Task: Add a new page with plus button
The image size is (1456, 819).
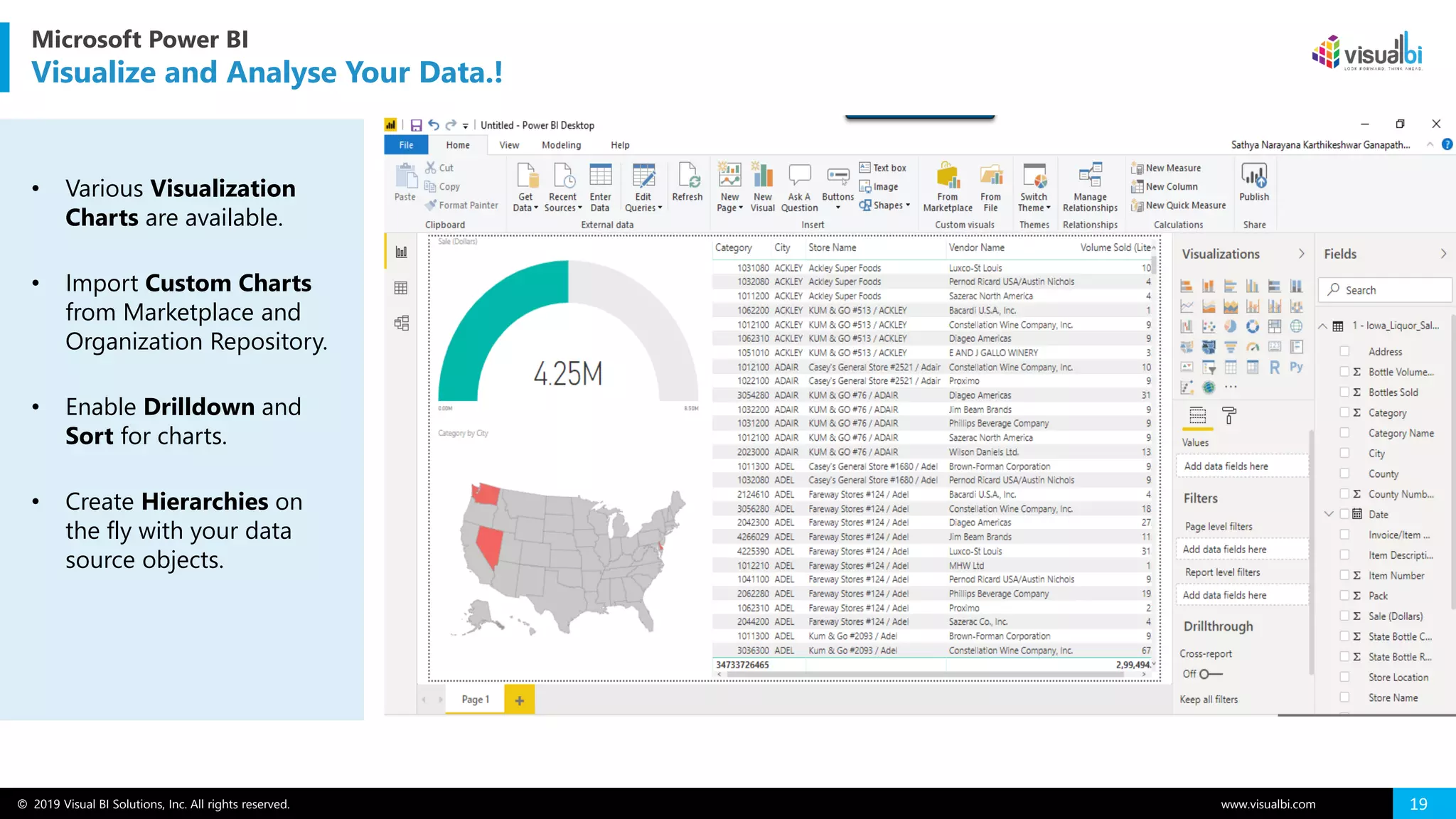Action: tap(520, 700)
